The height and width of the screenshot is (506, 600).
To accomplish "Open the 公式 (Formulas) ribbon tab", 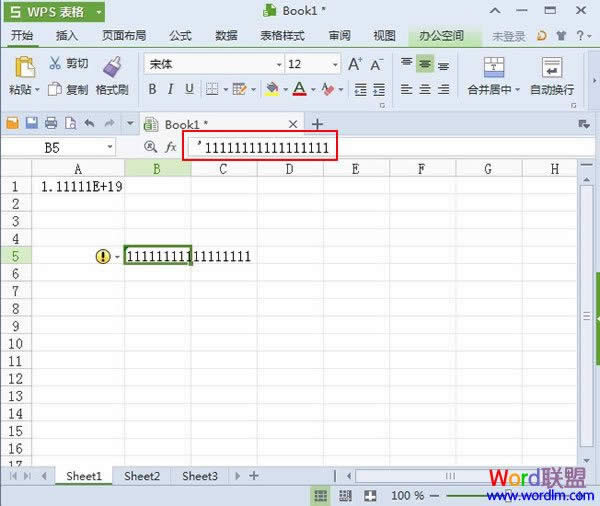I will [x=180, y=36].
